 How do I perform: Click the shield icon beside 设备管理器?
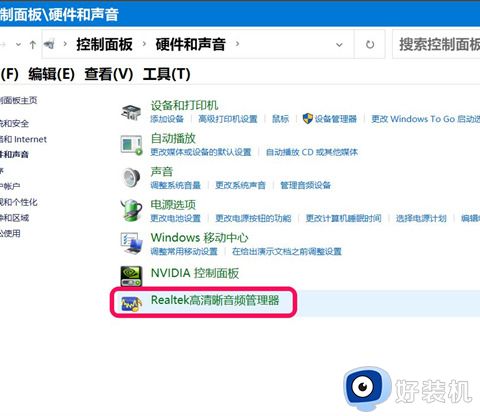point(307,118)
